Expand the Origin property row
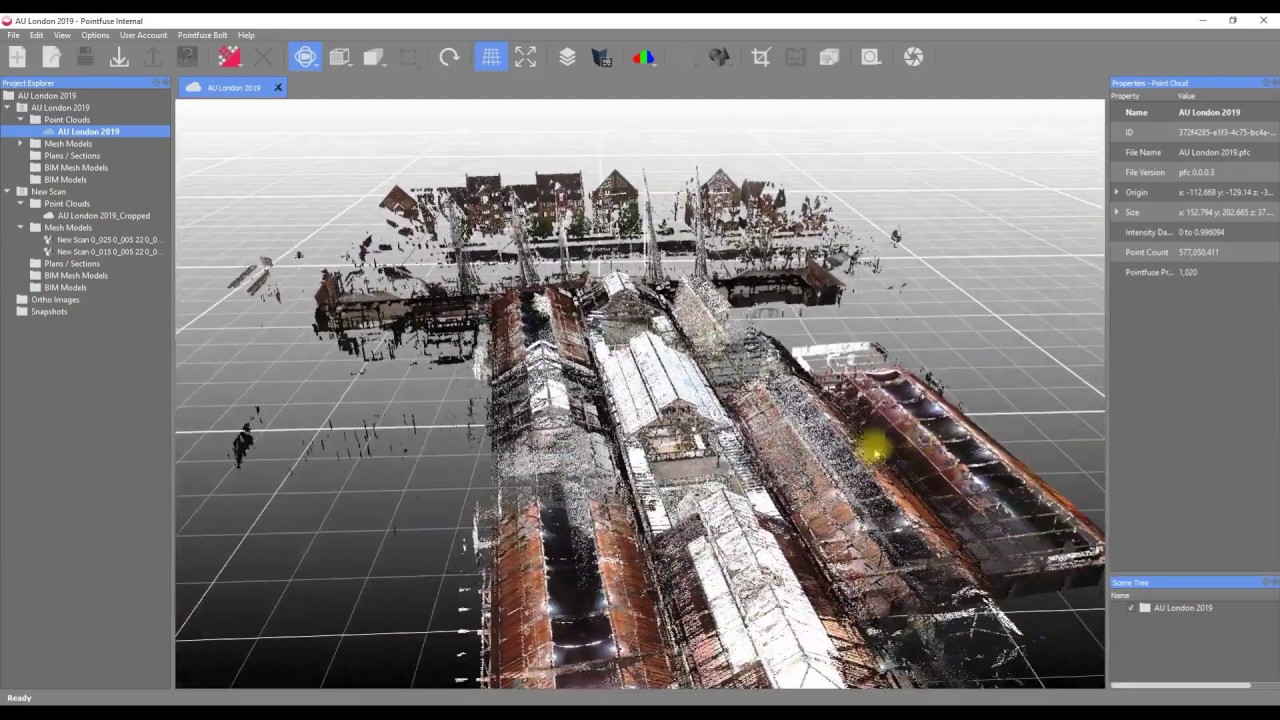 (x=1117, y=192)
